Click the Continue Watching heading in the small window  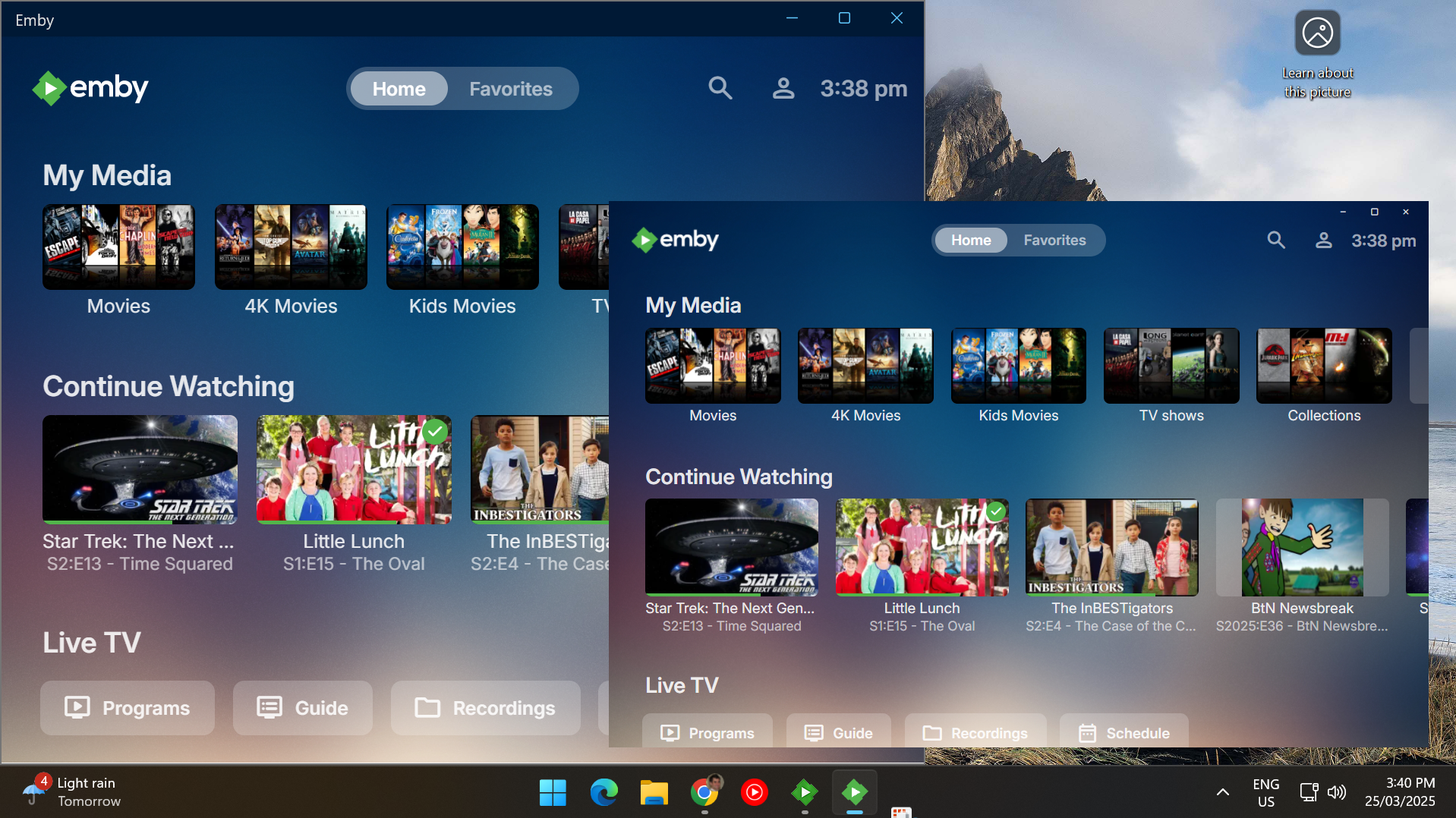(x=739, y=477)
